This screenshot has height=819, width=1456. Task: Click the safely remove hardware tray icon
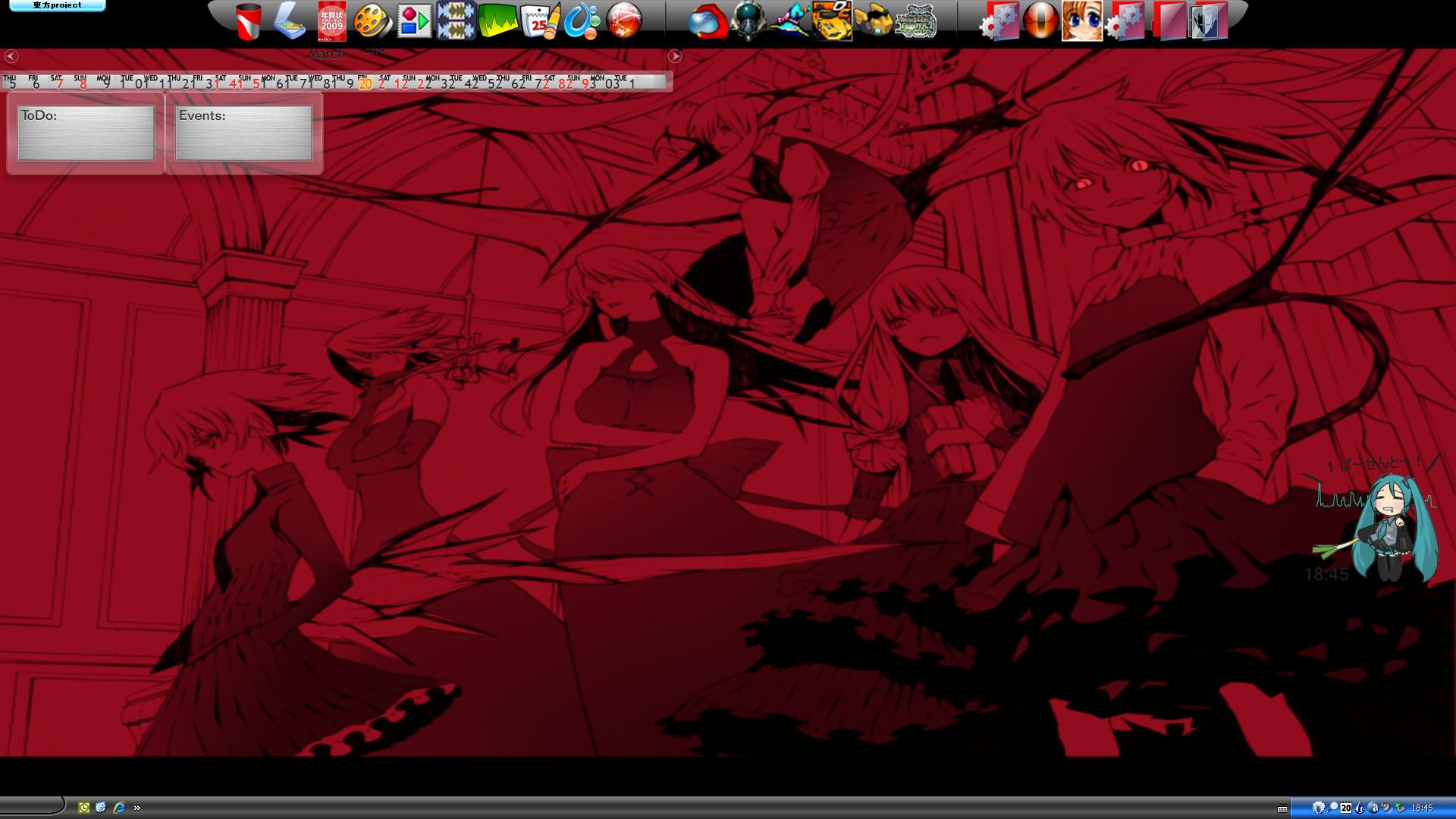[1400, 808]
